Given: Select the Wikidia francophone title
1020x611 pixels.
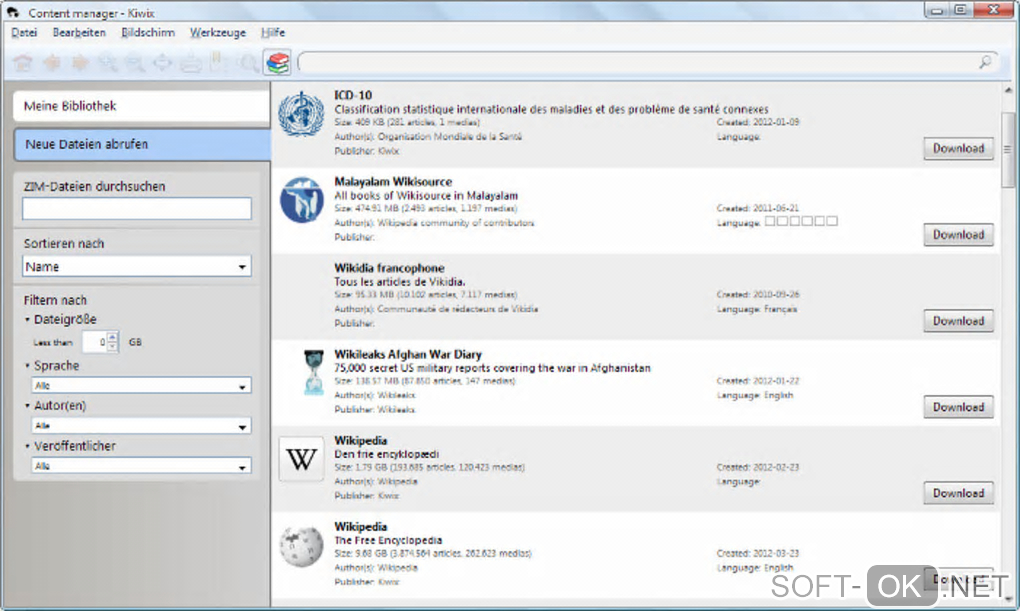Looking at the screenshot, I should point(389,268).
